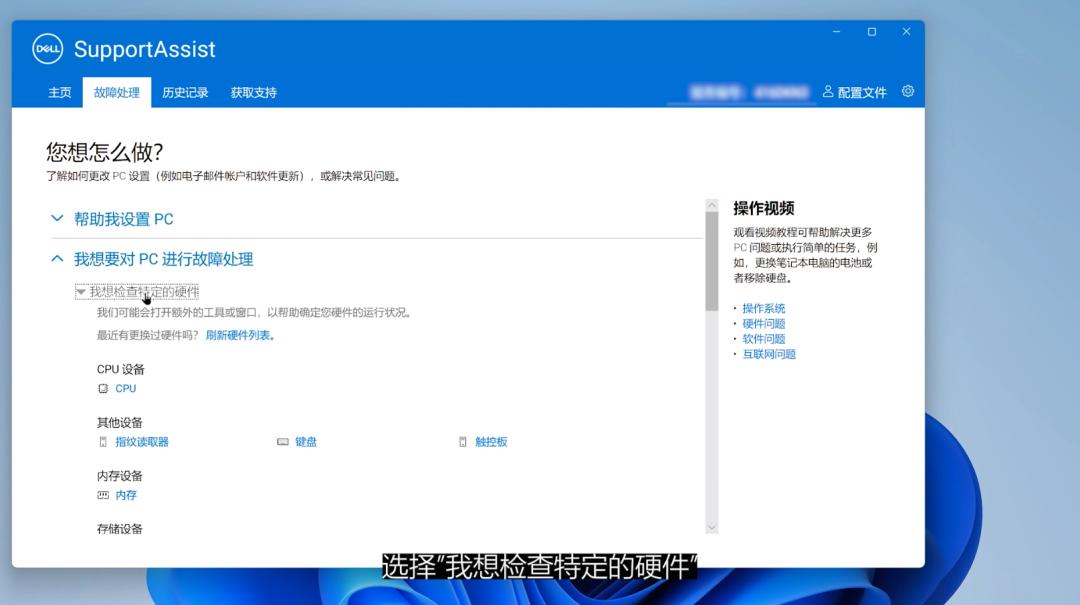Click the touchpad device icon
This screenshot has height=605, width=1080.
coord(461,441)
